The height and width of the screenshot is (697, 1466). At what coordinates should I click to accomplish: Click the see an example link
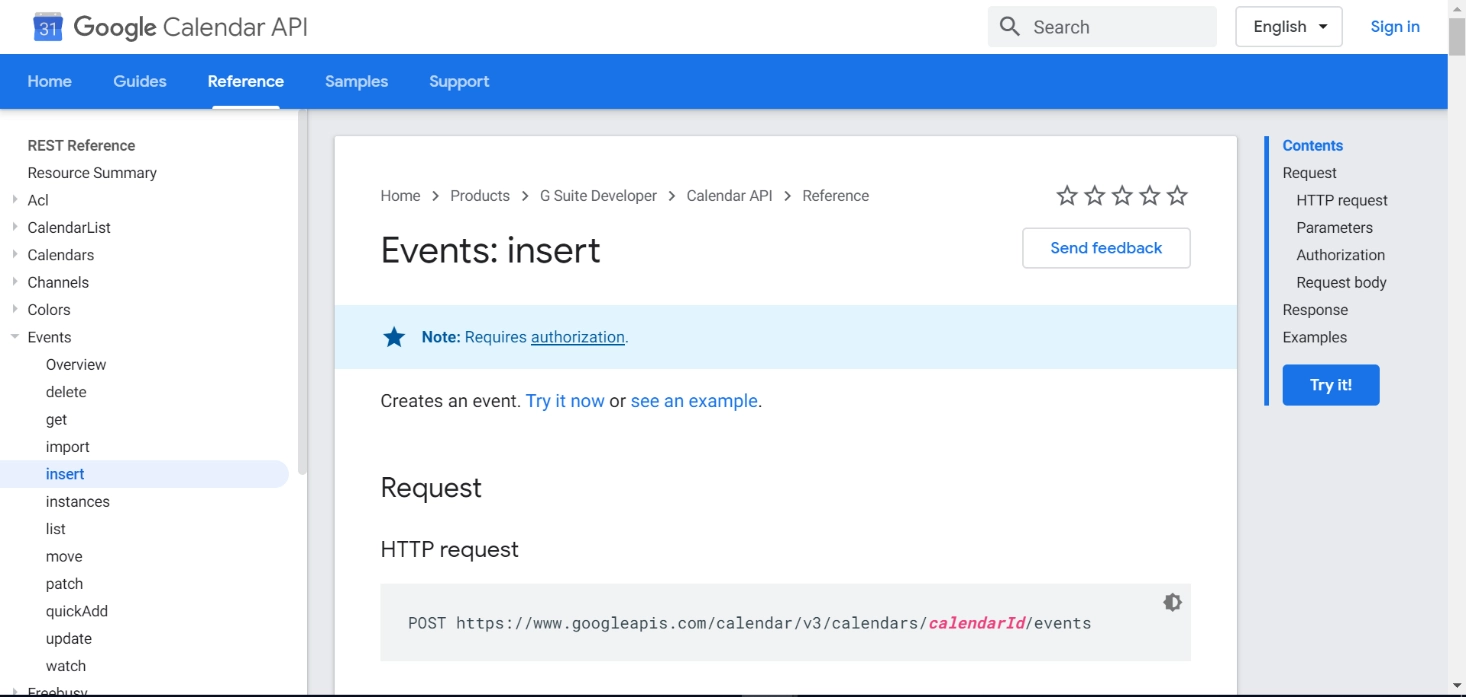tap(694, 401)
